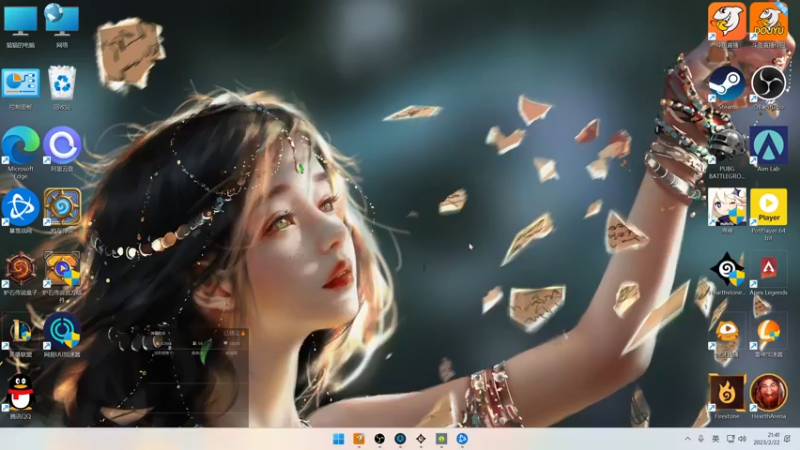
Task: Open the HearthArena dwarf portrait shortcut
Action: [768, 393]
